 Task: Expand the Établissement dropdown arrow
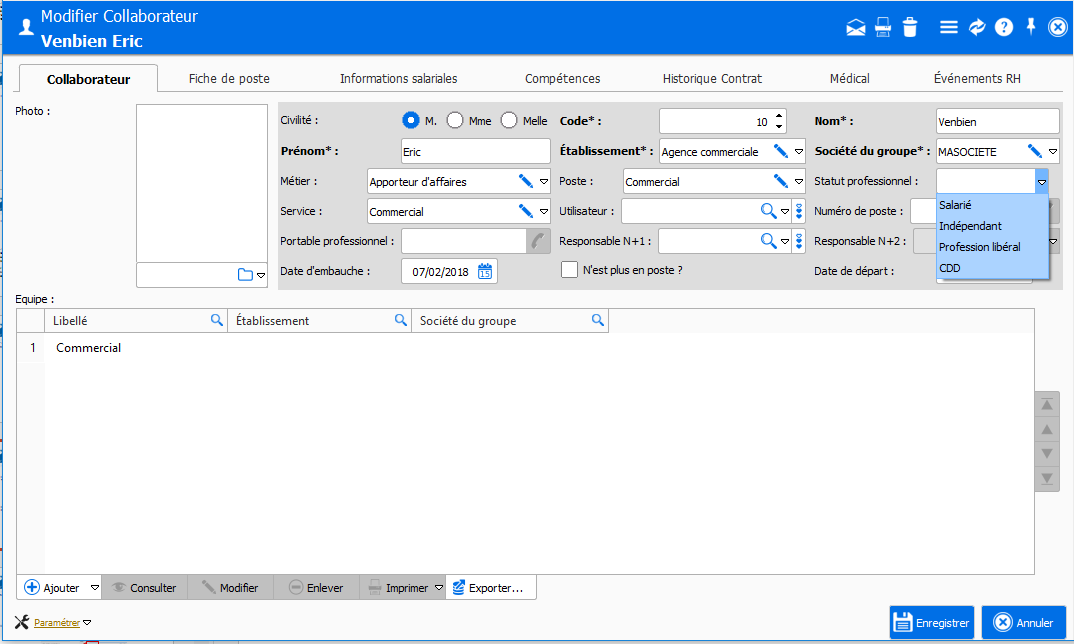(799, 152)
